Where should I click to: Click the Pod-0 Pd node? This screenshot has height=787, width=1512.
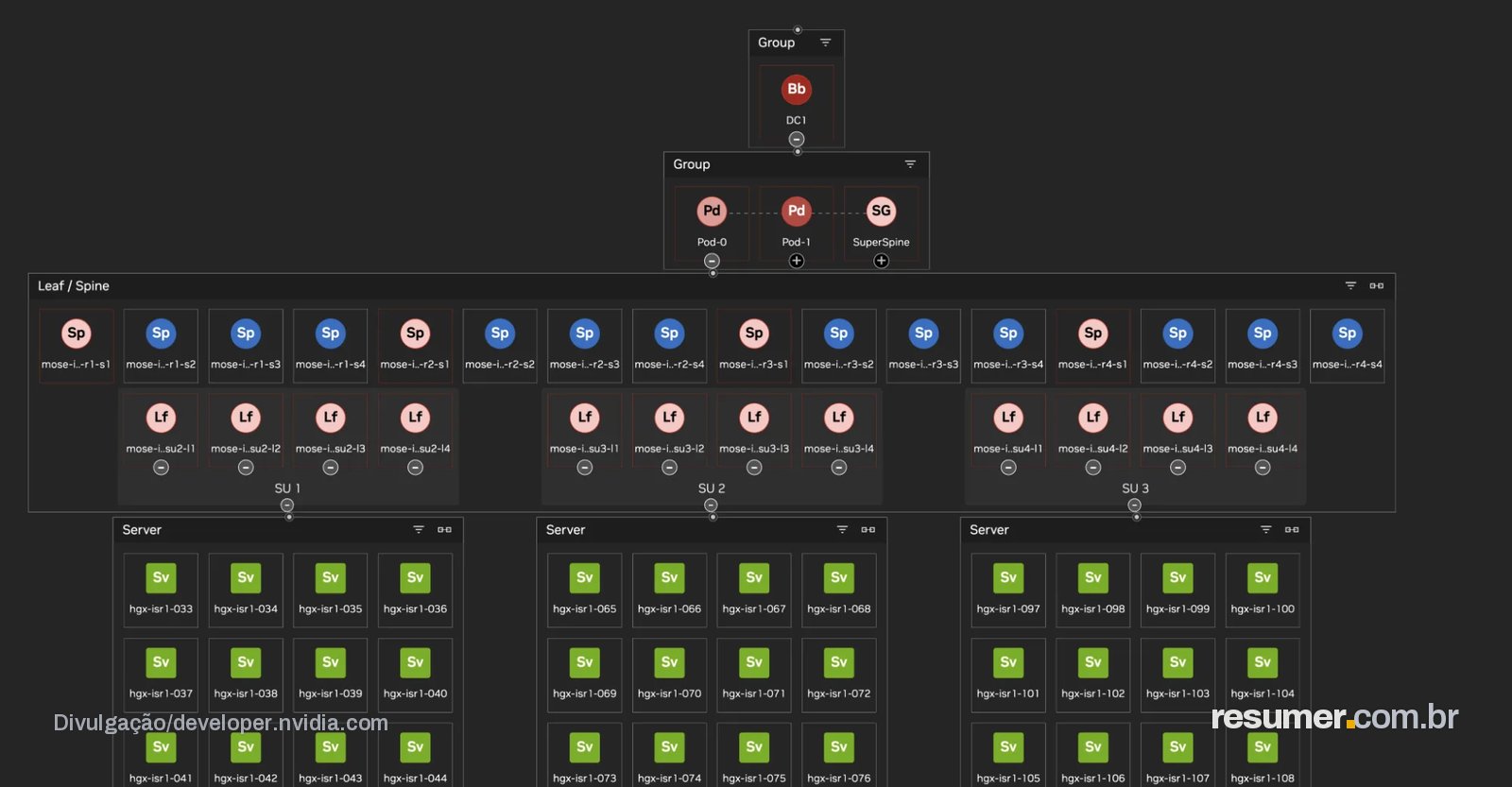point(712,211)
